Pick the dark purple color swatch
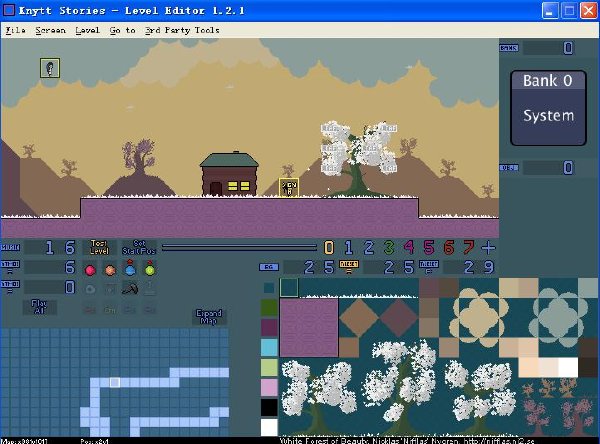600x444 pixels. tap(269, 328)
